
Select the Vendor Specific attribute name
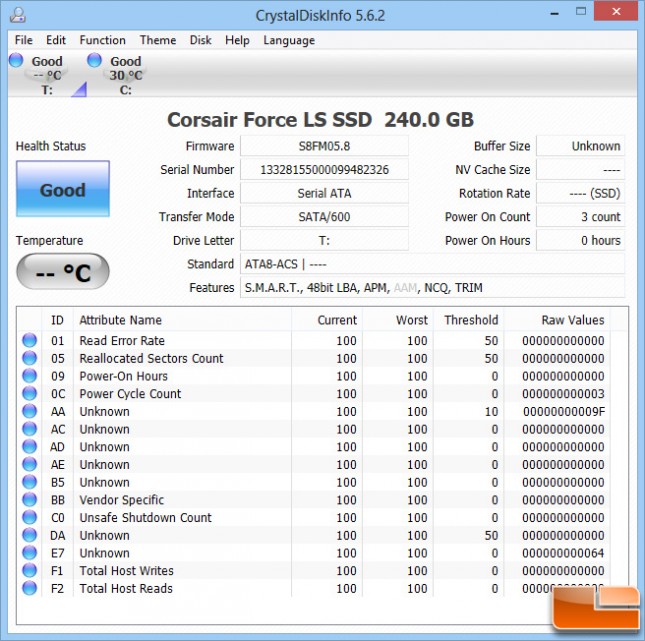(121, 500)
